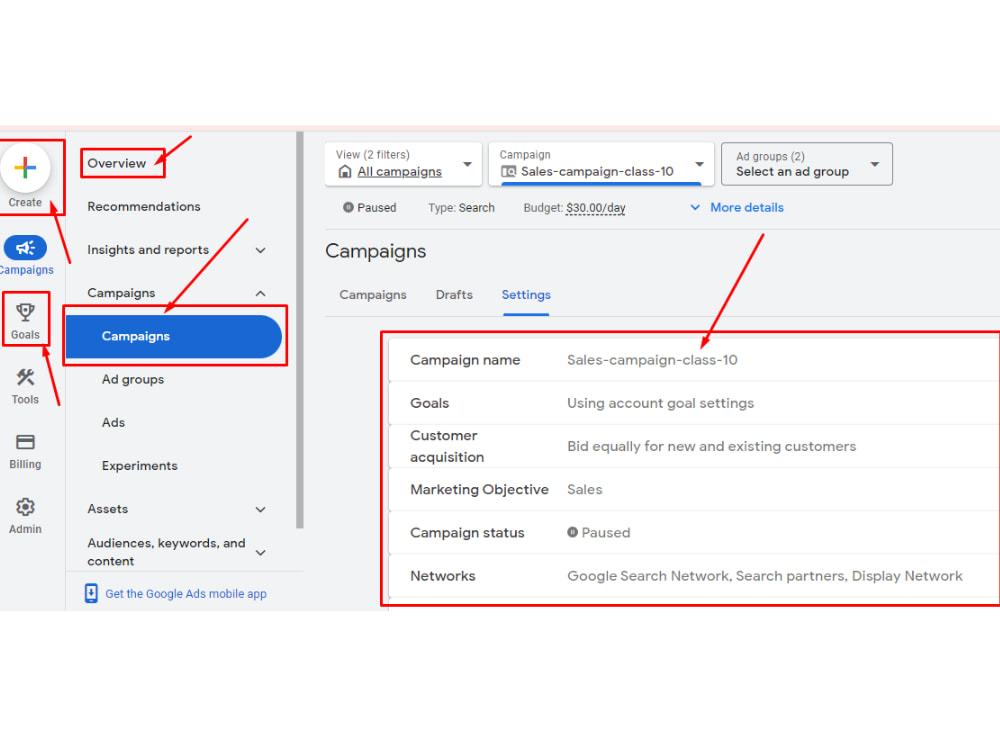Open the Campaign selector dropdown arrow

(x=699, y=165)
